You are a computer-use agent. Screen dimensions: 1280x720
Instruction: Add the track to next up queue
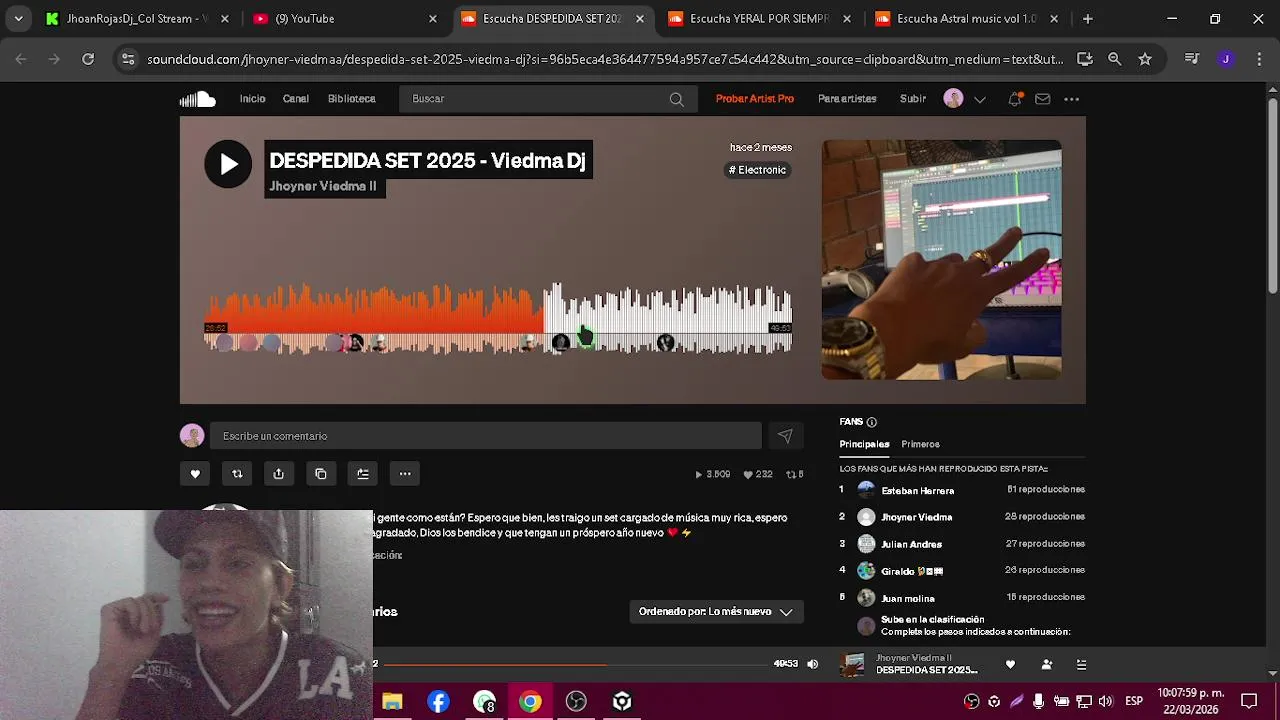pos(363,474)
